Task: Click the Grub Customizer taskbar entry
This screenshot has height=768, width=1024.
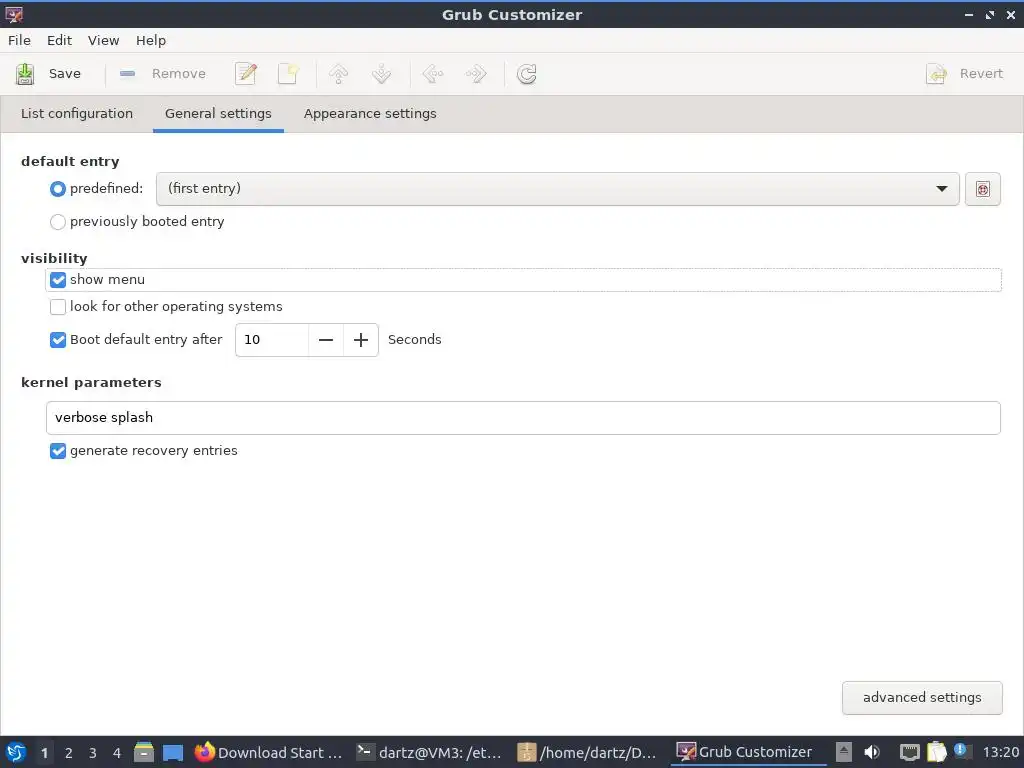Action: pos(748,752)
